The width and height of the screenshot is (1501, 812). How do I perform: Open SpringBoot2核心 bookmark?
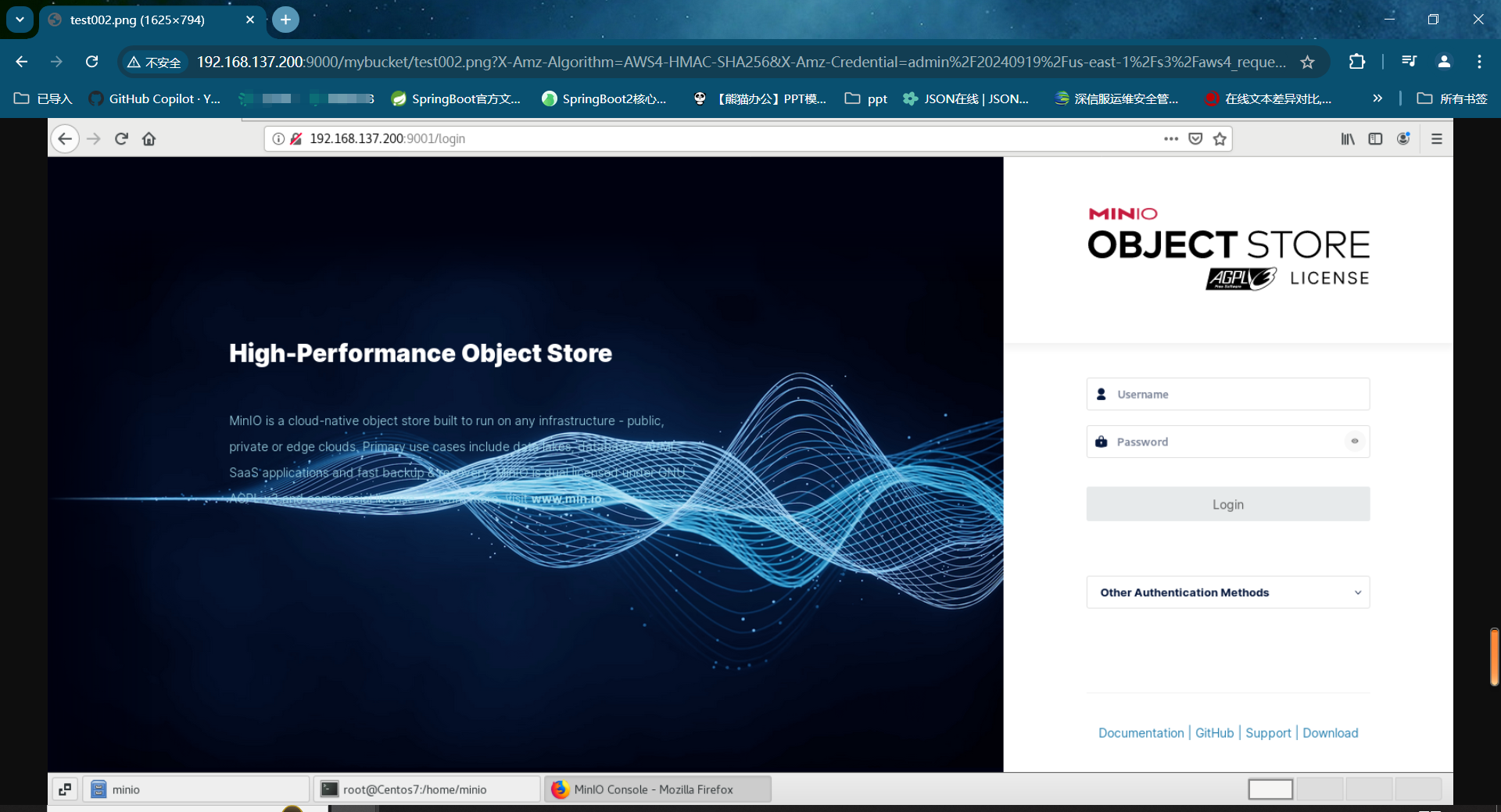tap(604, 98)
